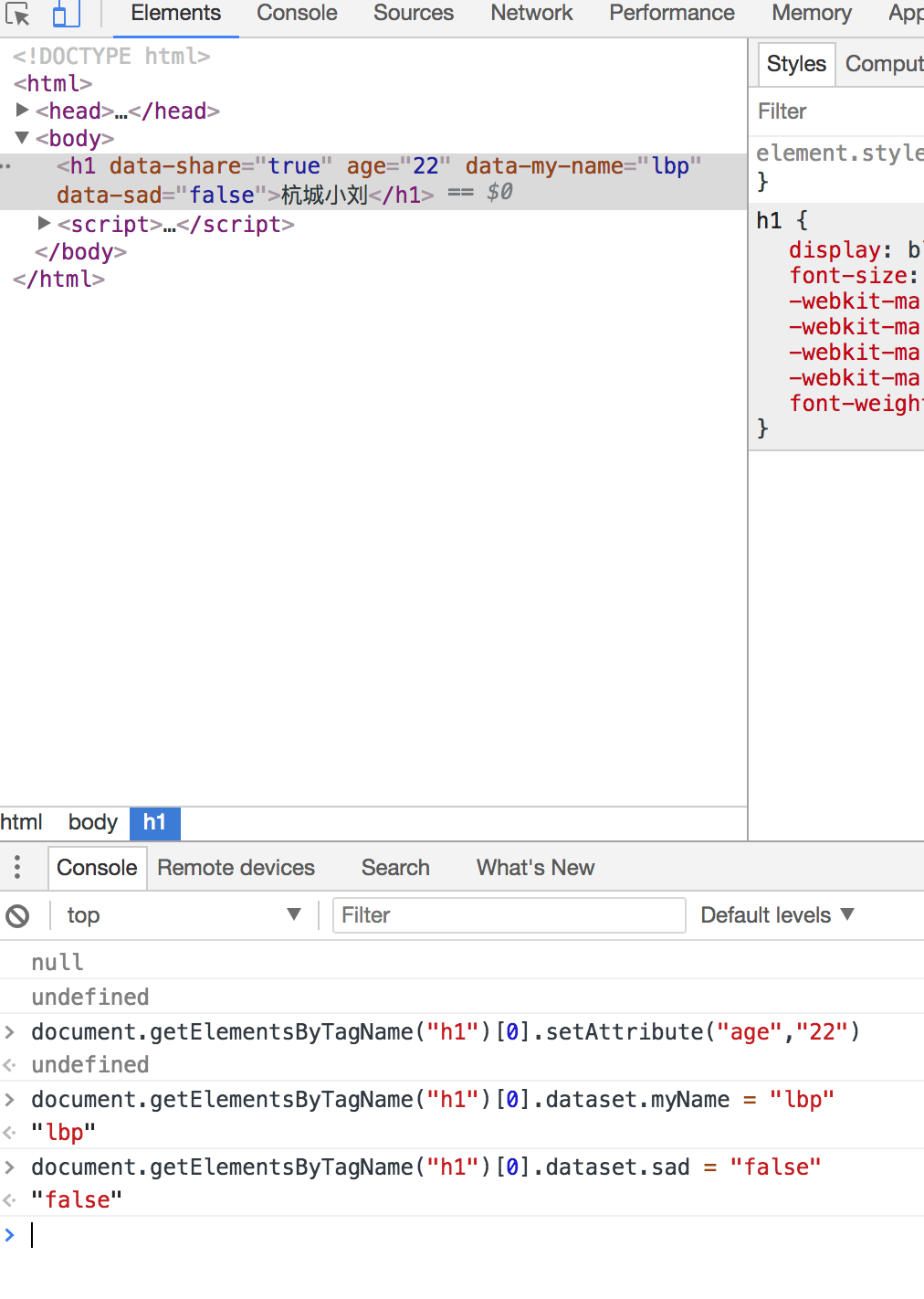Click the dataset.myName = "lbp" console command

pos(433,1099)
